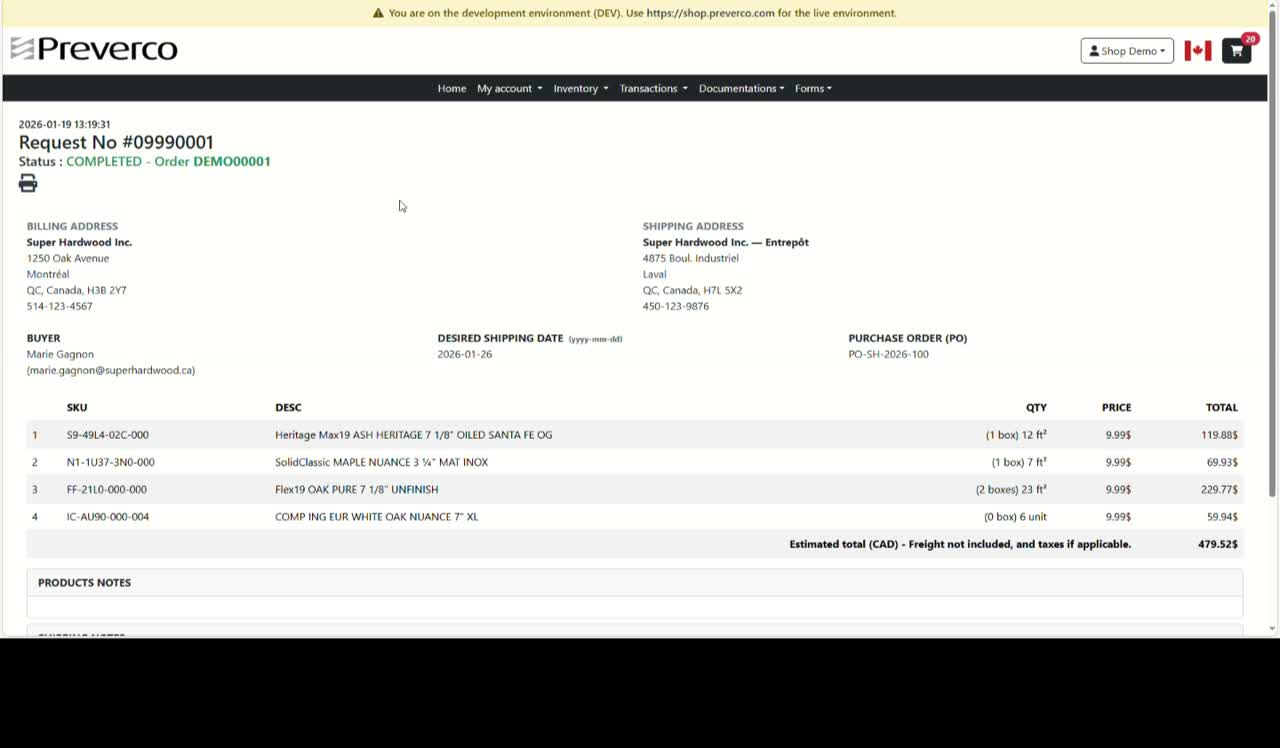Click SolidClassic MAPLE NUANCE description

click(382, 462)
